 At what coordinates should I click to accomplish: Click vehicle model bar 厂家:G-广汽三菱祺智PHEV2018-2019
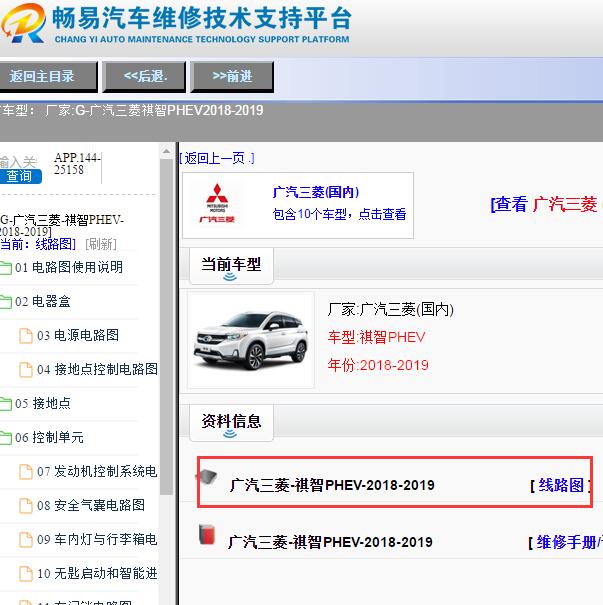point(154,111)
